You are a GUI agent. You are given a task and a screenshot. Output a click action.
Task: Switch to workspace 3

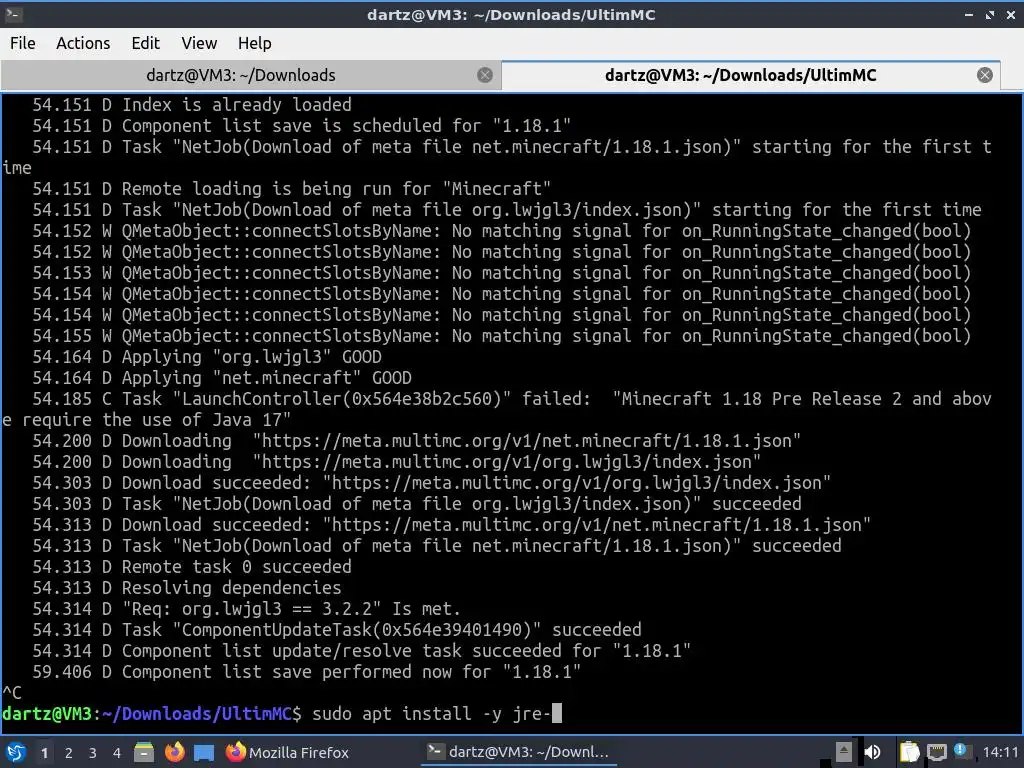coord(93,753)
